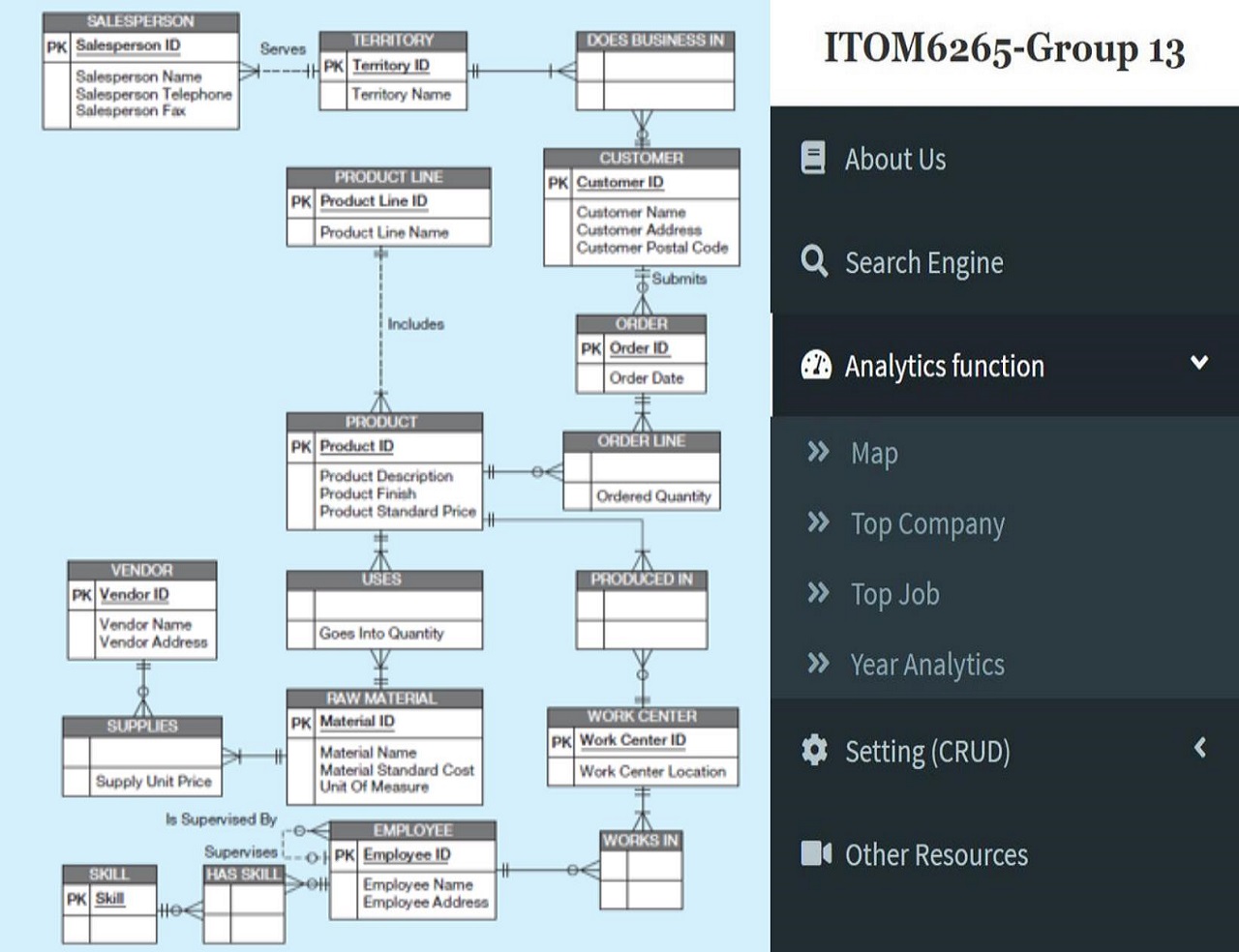
Task: Select the Analytics function menu label
Action: (944, 367)
